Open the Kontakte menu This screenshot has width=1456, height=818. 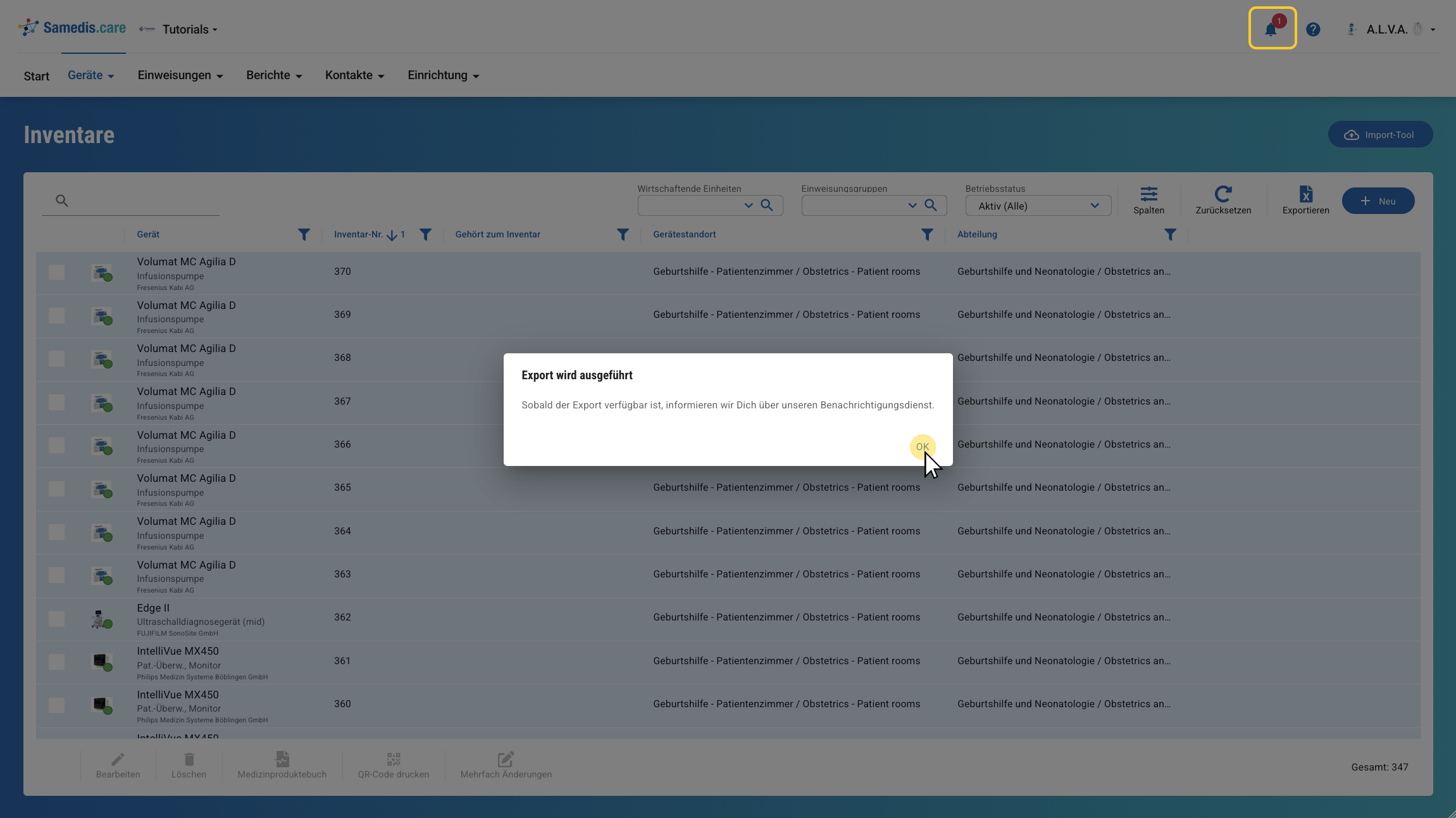[x=355, y=75]
